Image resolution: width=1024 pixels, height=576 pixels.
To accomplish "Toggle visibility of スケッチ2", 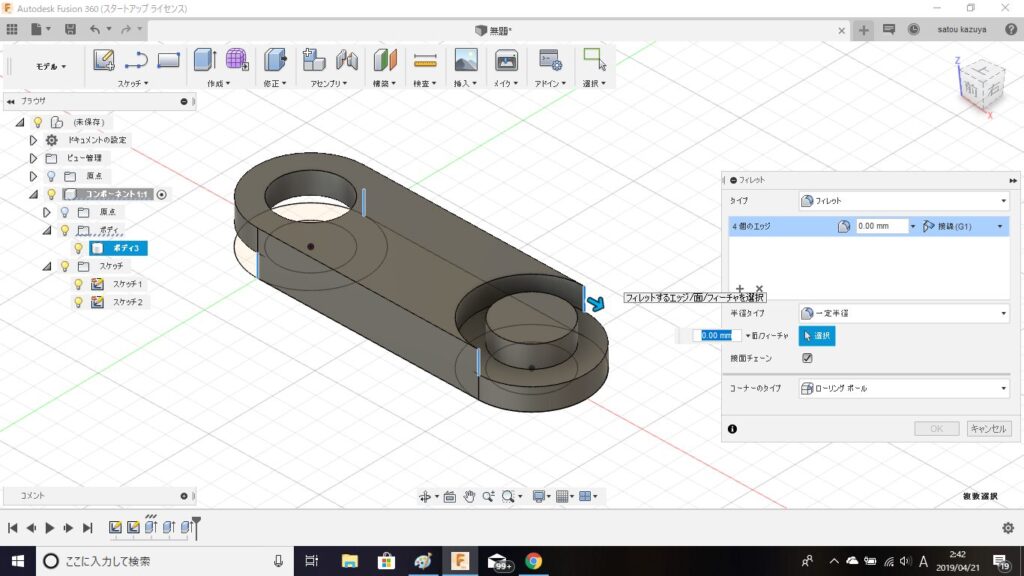I will tap(78, 302).
